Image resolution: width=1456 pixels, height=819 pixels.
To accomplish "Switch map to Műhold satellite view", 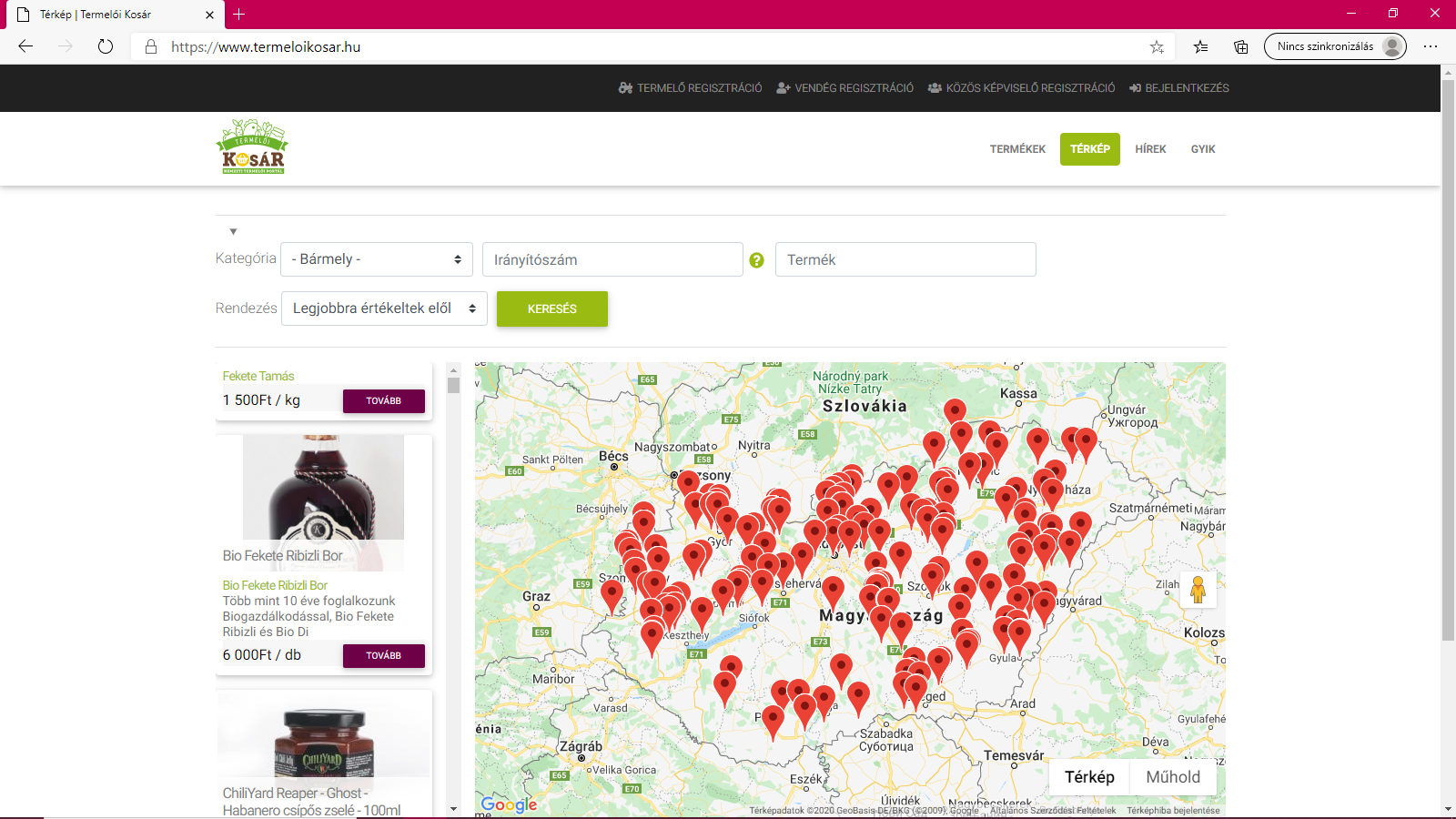I will click(1173, 777).
